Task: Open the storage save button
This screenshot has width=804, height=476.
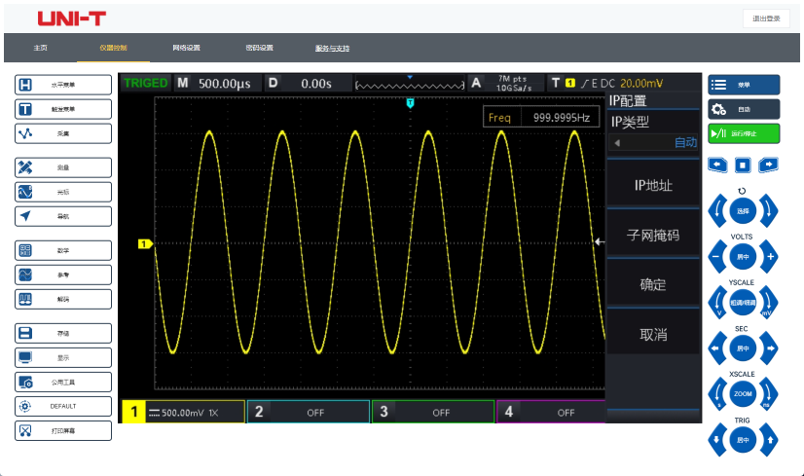Action: pos(62,332)
